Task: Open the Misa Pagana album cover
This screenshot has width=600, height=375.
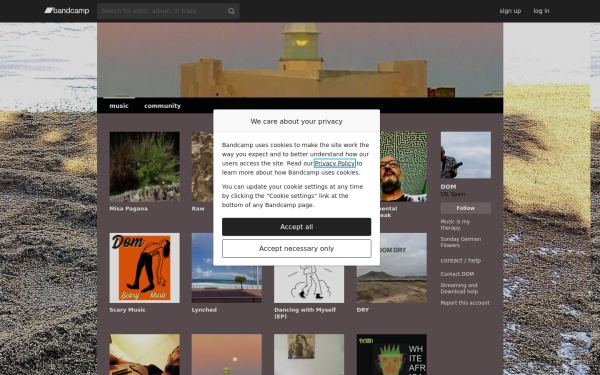Action: [x=145, y=167]
